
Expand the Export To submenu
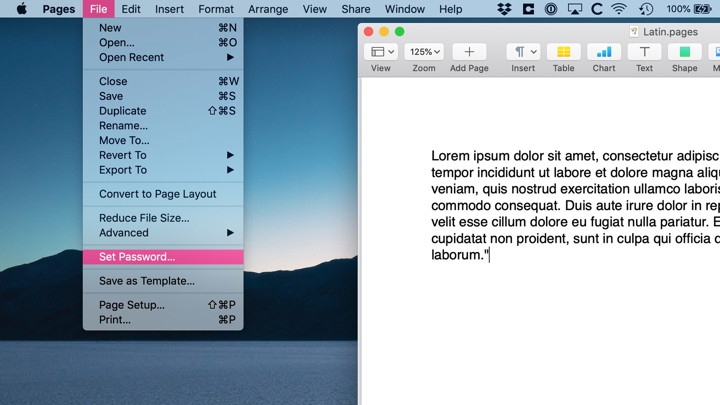163,170
